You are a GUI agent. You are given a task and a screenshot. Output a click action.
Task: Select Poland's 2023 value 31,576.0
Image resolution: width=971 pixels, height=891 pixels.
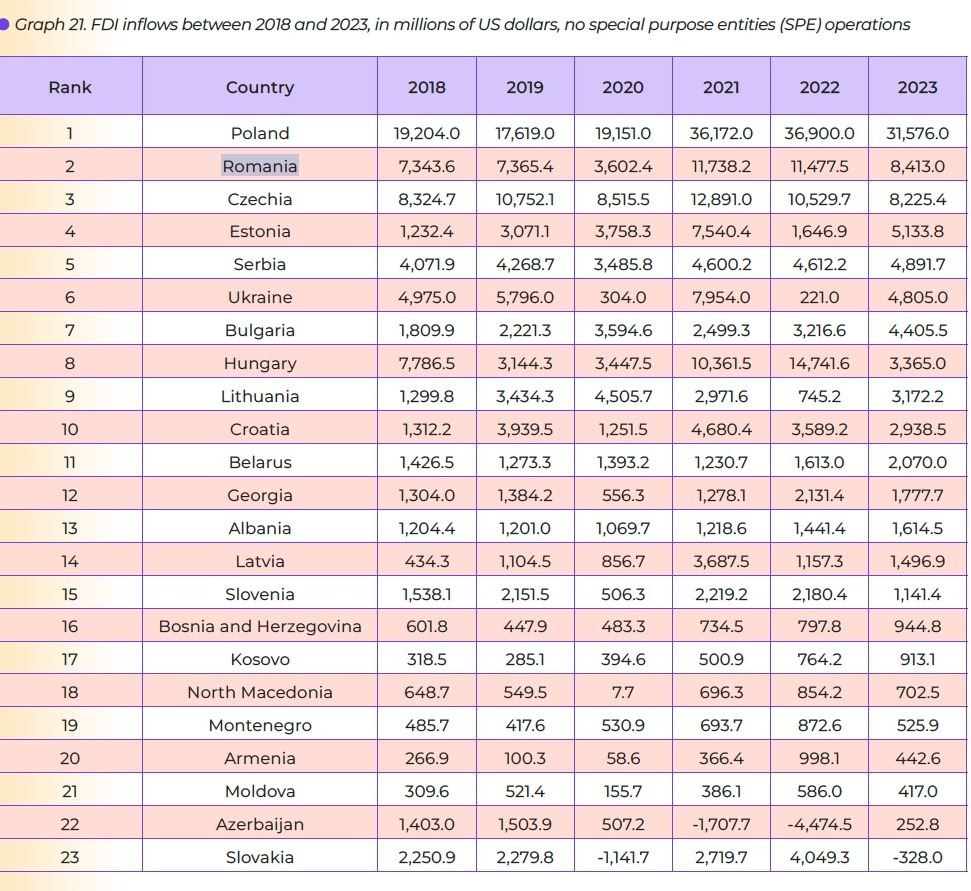[918, 133]
